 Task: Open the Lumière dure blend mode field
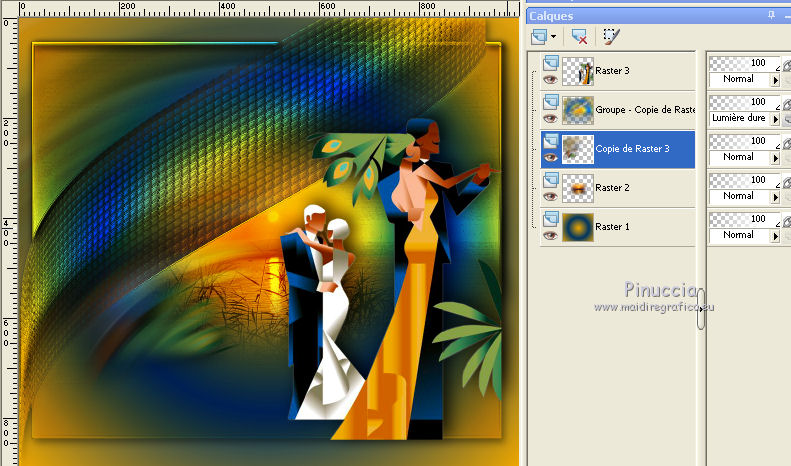(x=740, y=118)
